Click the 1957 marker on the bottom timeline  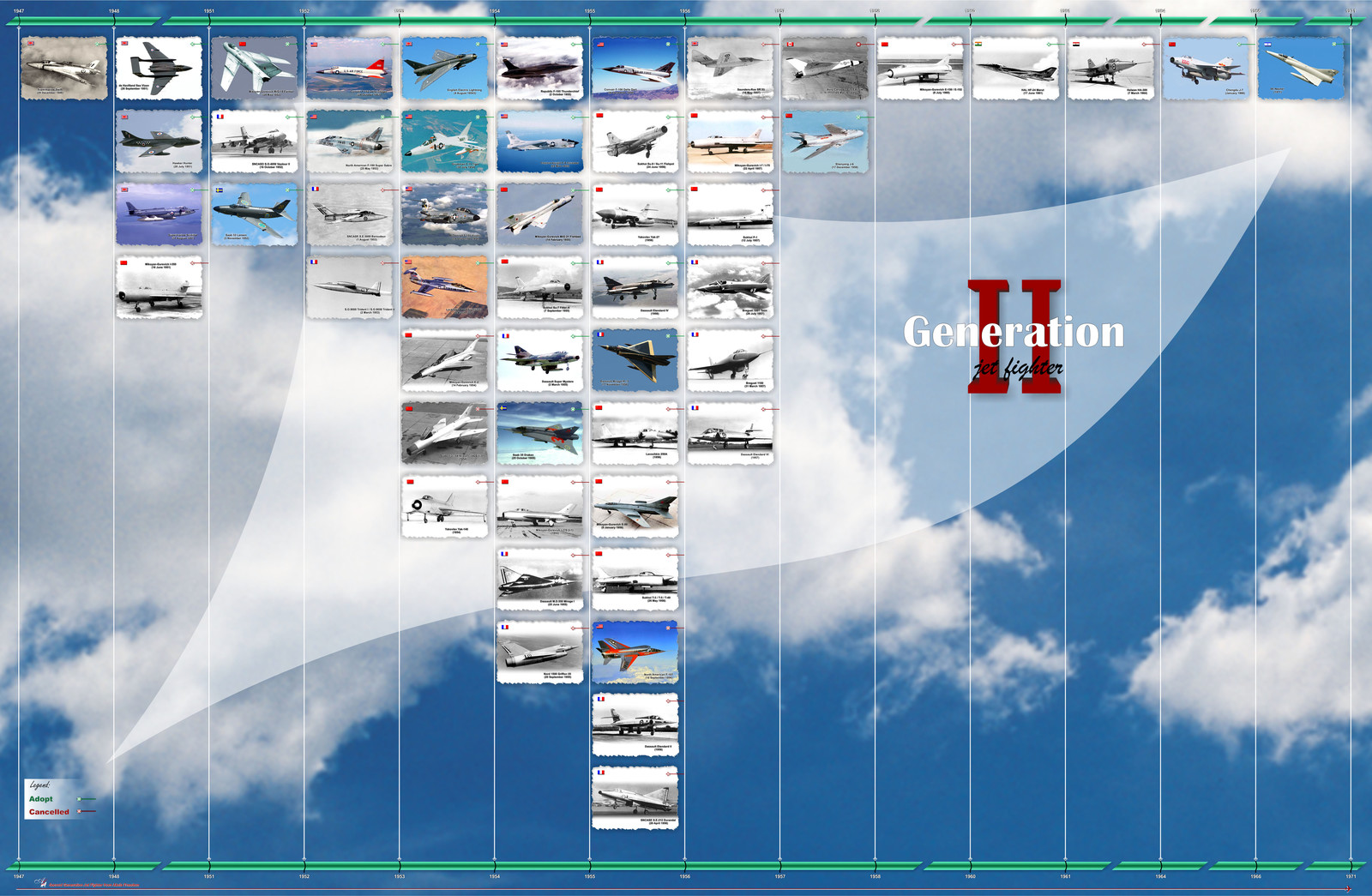coord(779,876)
